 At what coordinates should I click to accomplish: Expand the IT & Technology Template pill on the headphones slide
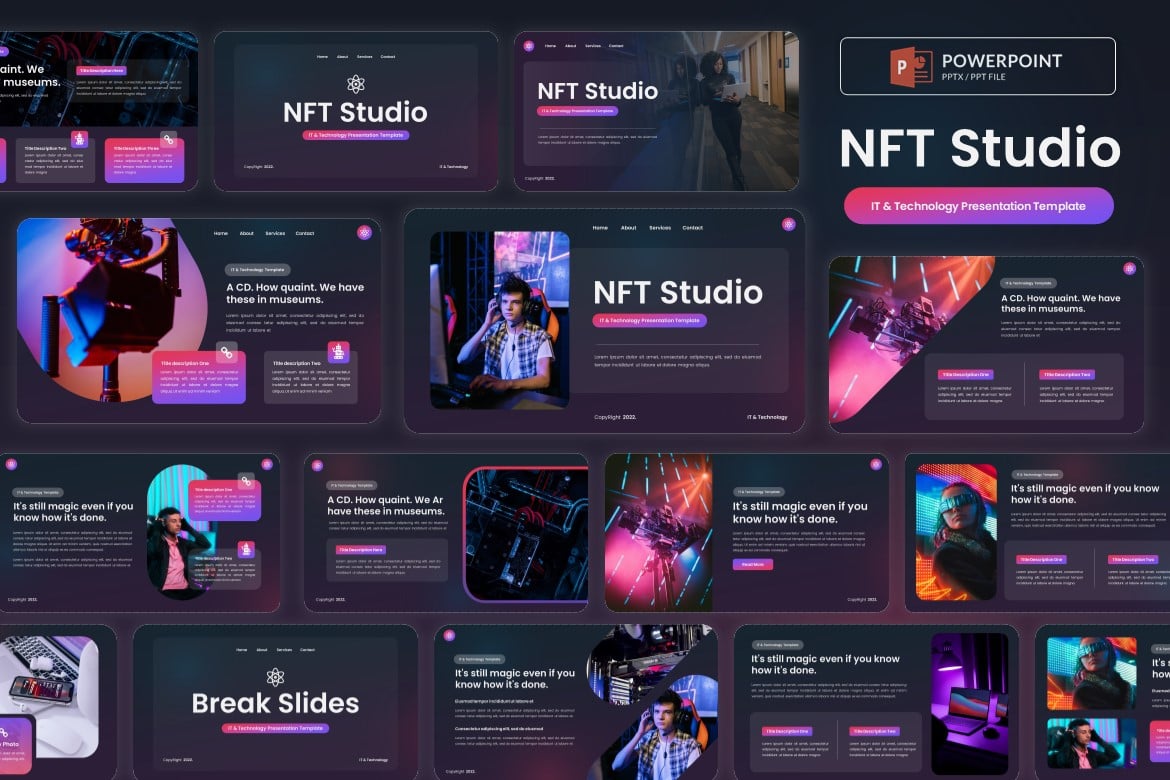click(37, 493)
